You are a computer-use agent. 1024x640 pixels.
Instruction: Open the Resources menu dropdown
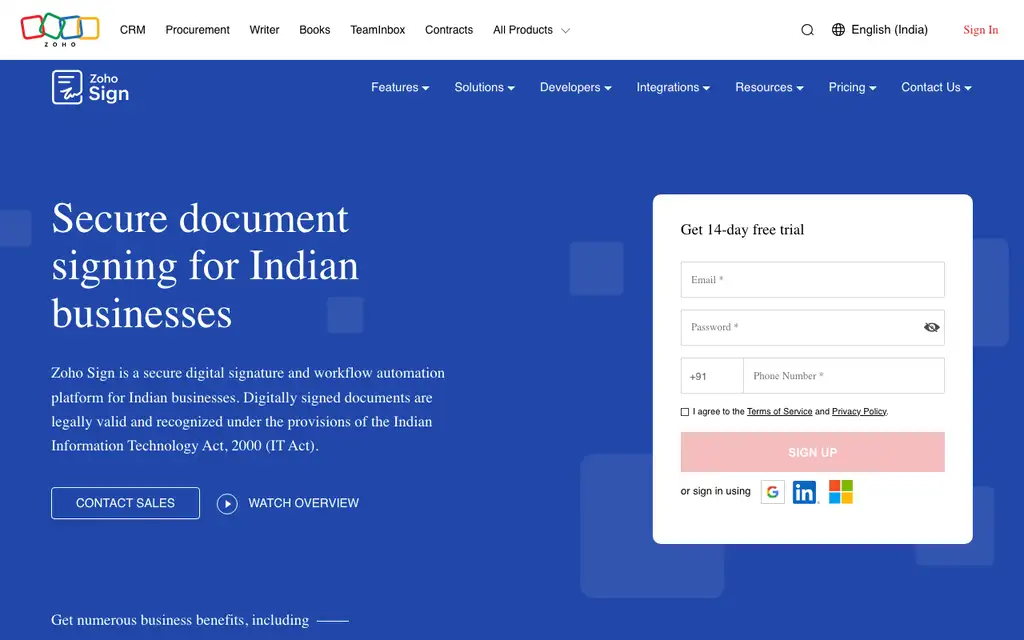pos(769,88)
